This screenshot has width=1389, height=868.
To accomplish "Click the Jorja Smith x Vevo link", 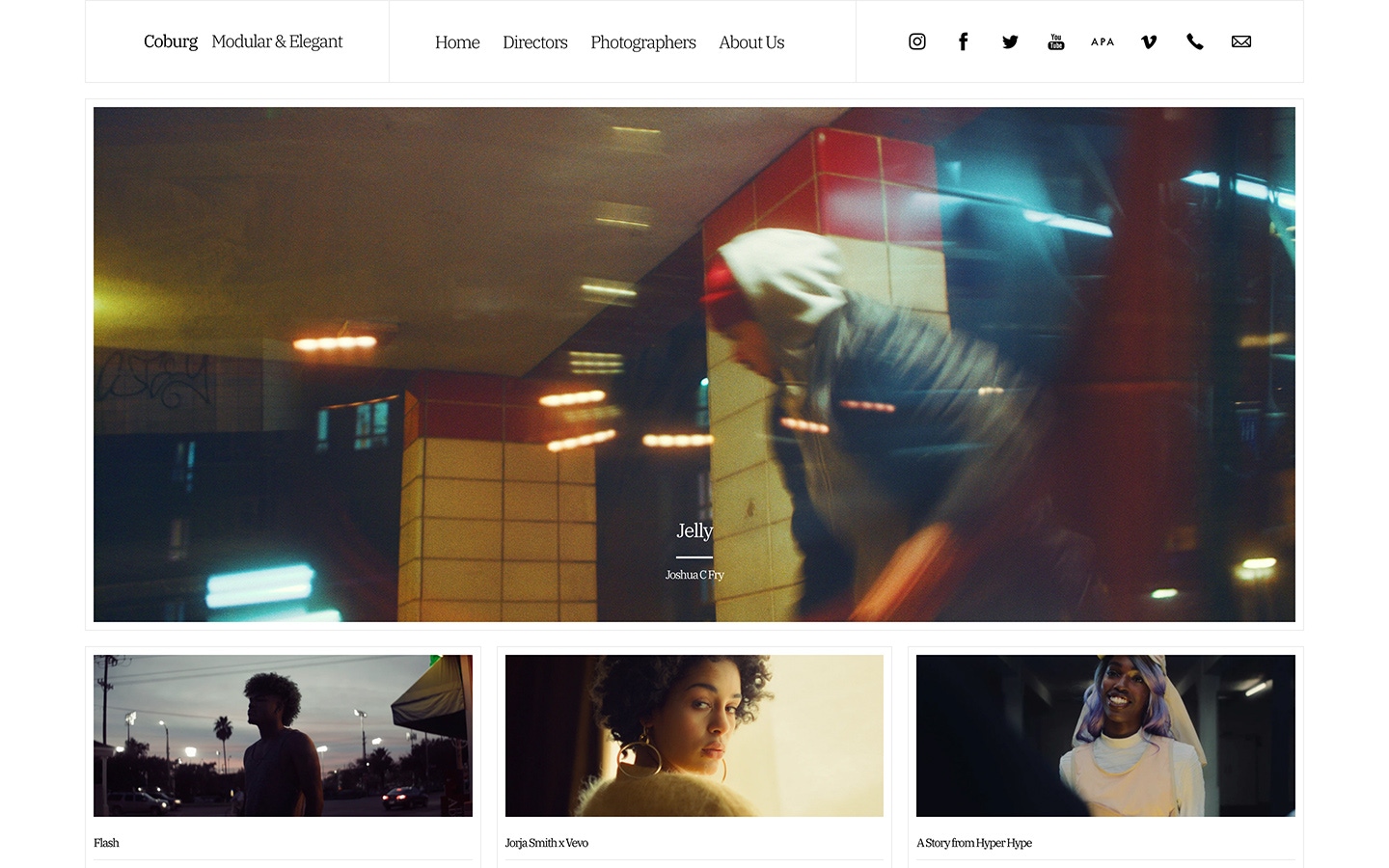I will (x=547, y=842).
